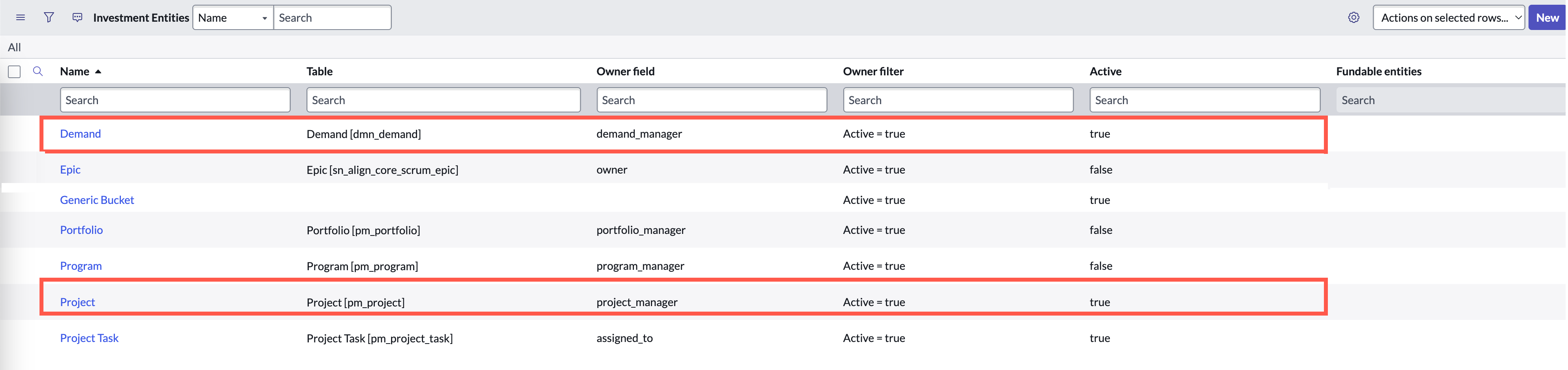This screenshot has height=370, width=1568.
Task: Sort by the Owner field column header
Action: (x=625, y=72)
